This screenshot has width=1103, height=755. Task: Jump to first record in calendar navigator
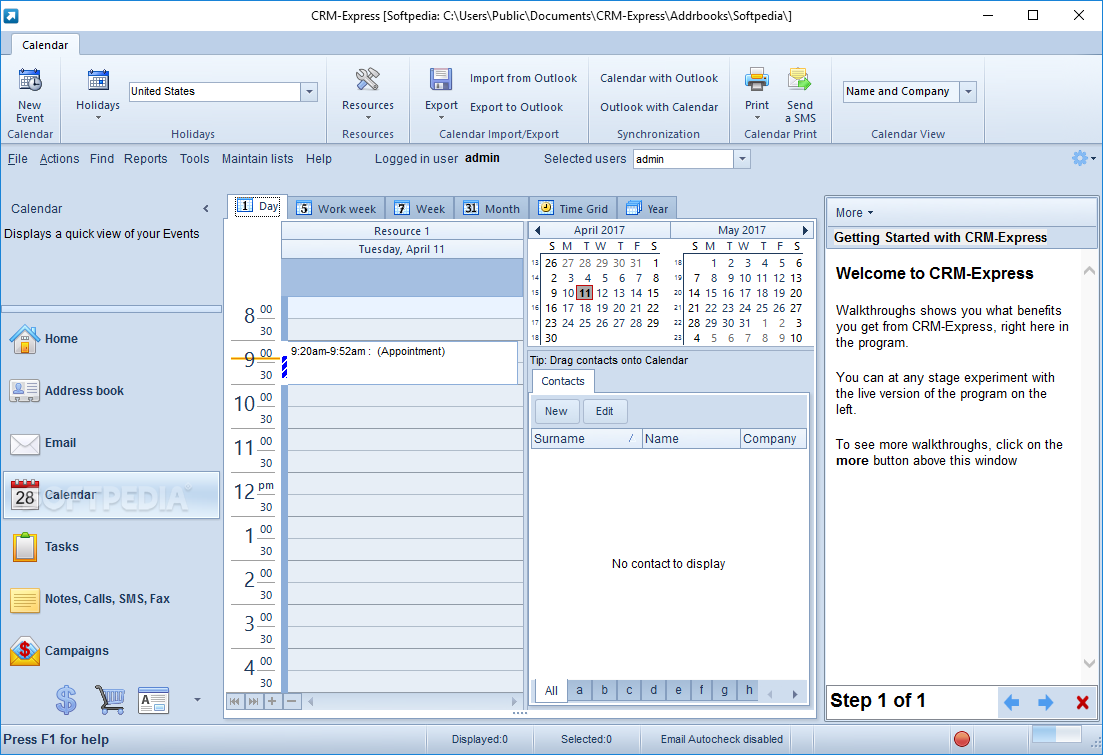[235, 701]
